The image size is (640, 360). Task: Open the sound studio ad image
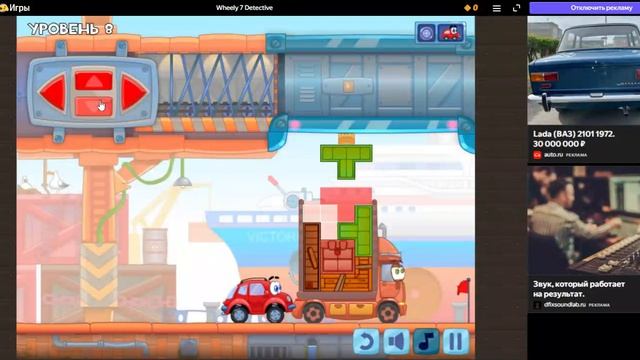pyautogui.click(x=584, y=220)
